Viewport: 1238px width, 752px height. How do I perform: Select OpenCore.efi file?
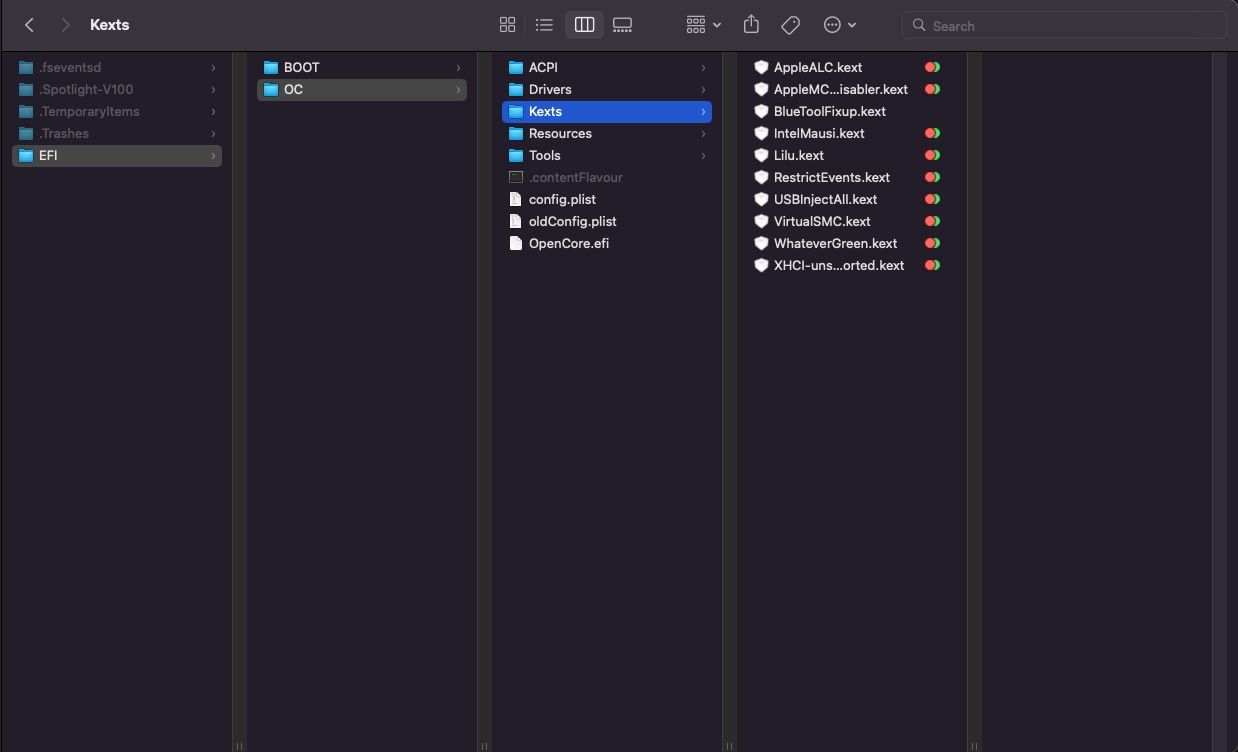point(607,243)
